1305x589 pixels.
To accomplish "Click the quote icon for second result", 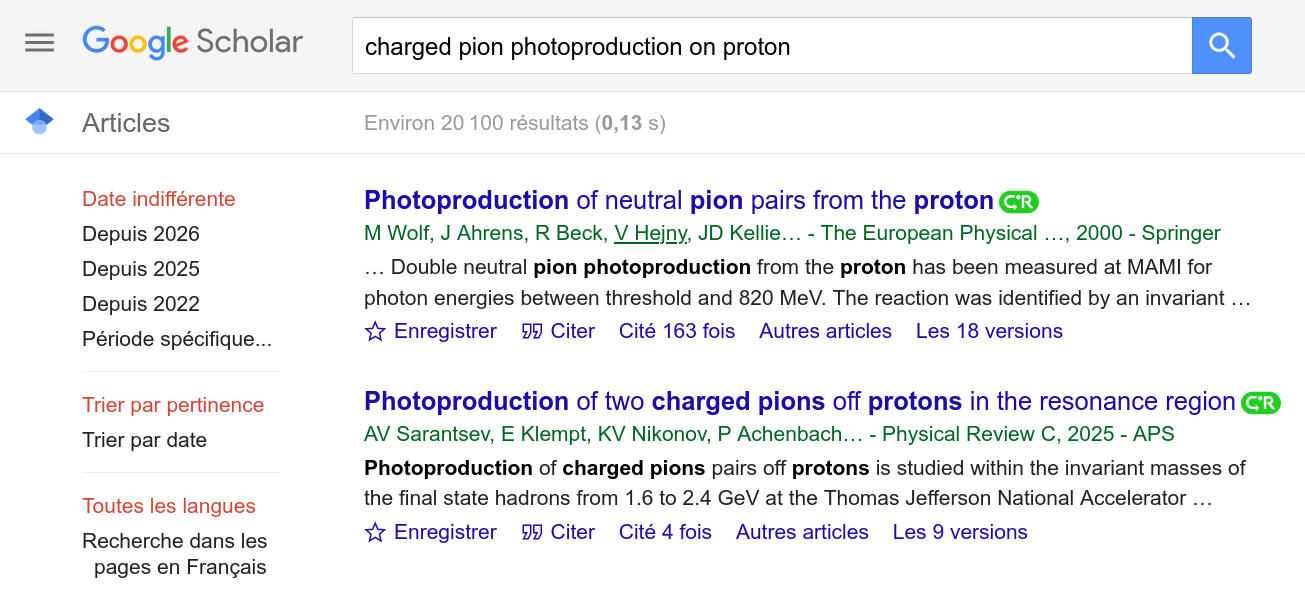I will tap(532, 532).
